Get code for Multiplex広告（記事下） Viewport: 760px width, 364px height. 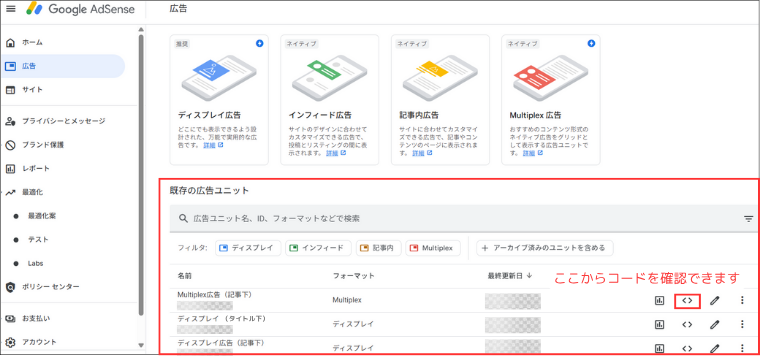[x=687, y=301]
